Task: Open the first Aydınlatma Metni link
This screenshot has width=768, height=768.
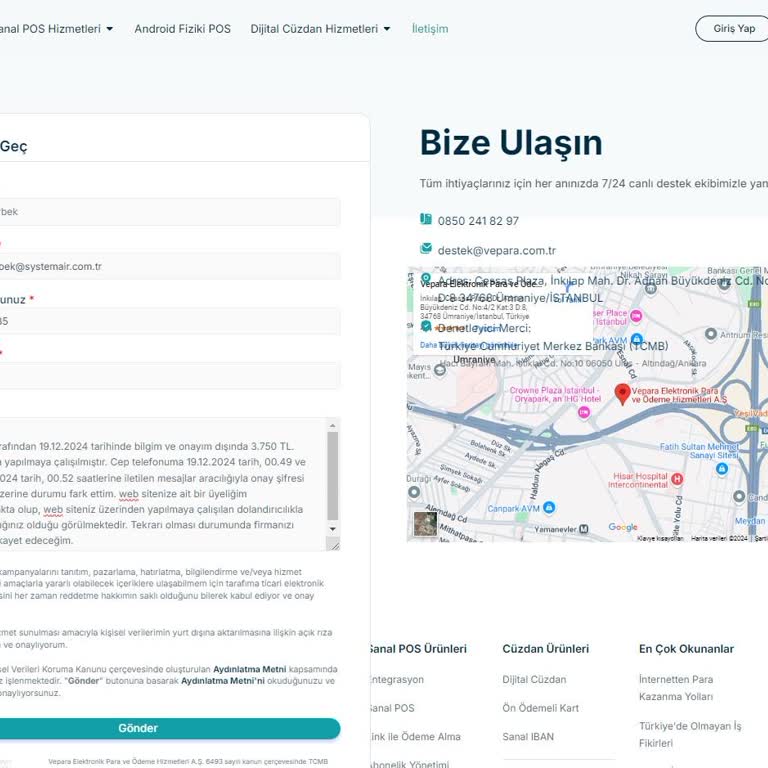Action: click(x=249, y=669)
